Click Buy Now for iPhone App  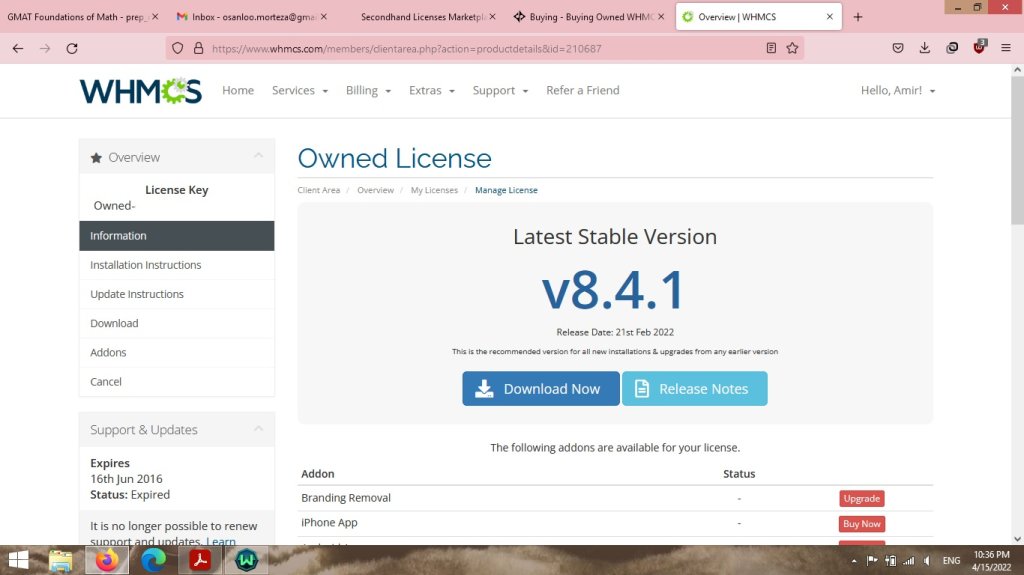click(861, 524)
